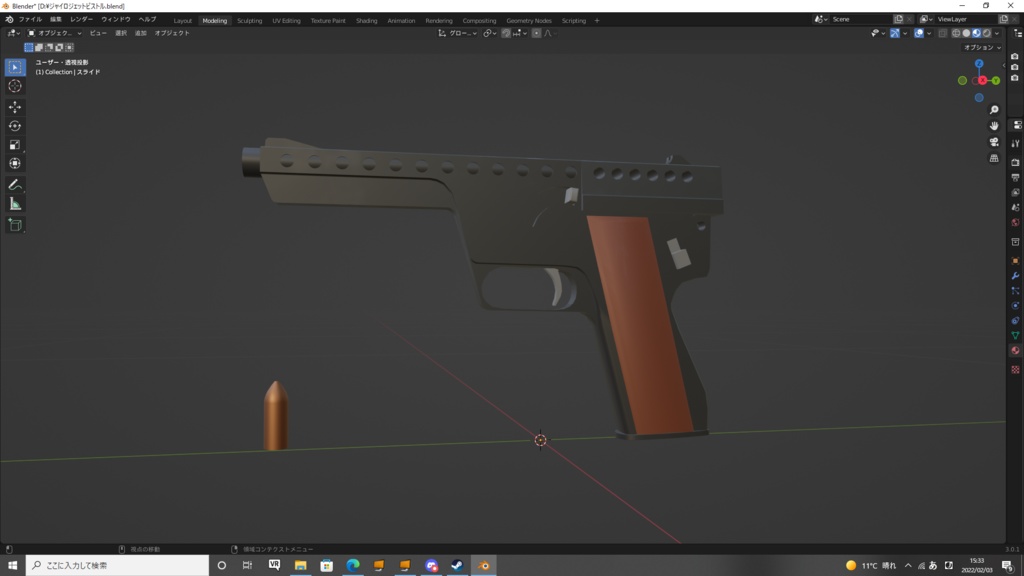Image resolution: width=1024 pixels, height=576 pixels.
Task: Open the Object properties tab
Action: (x=1016, y=261)
